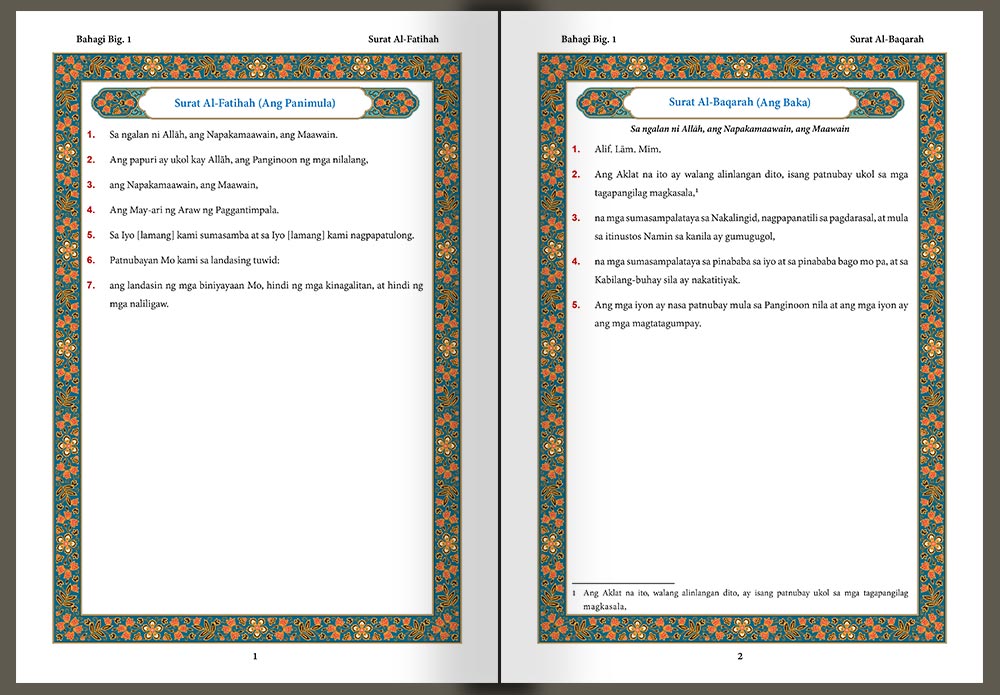Select the verse starting 'ang landasin ng mga biniyayaan Mo'

[x=266, y=295]
